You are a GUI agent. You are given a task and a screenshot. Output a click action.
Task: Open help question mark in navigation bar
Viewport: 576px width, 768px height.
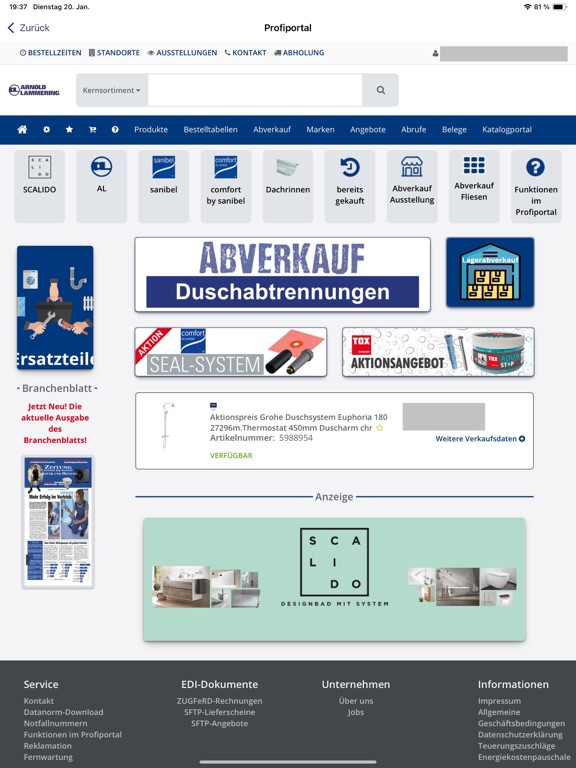115,130
